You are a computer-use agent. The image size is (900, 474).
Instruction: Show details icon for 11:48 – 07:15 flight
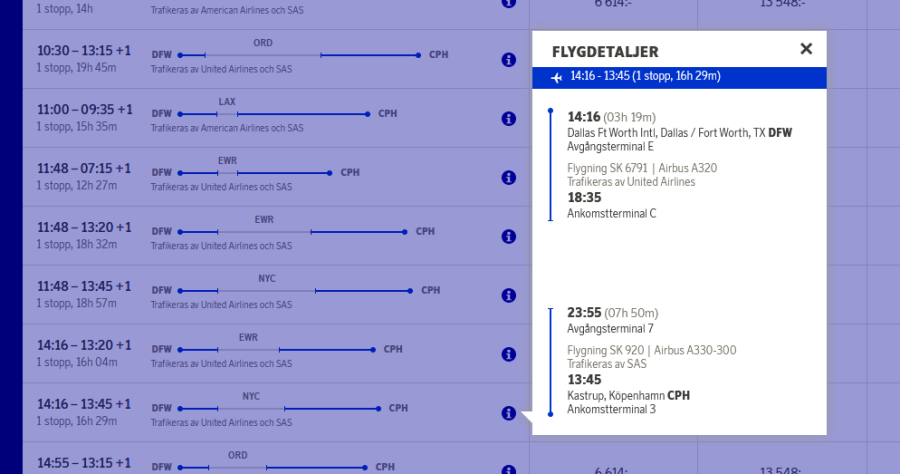(508, 178)
